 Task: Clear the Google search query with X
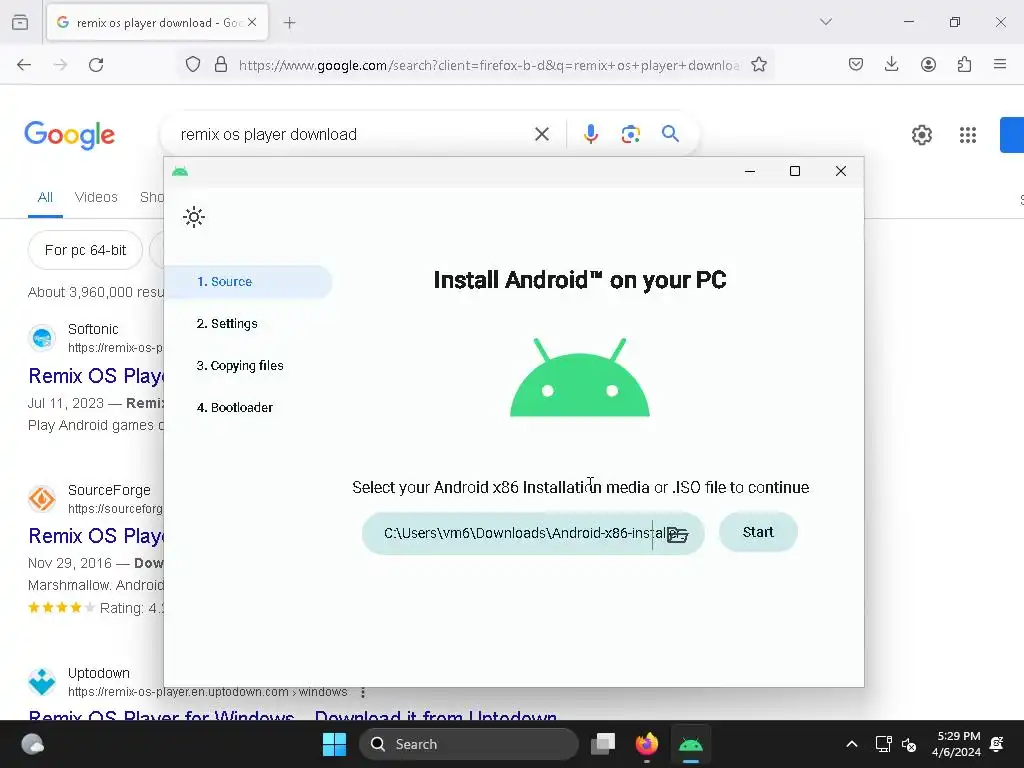541,135
